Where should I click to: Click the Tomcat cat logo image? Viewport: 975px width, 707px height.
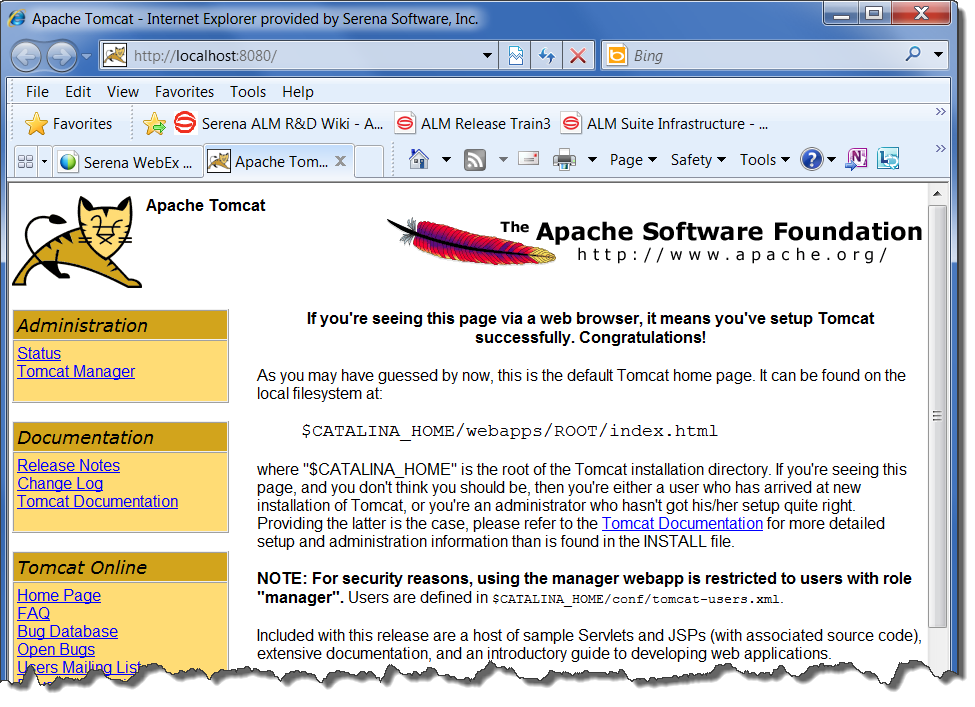coord(77,243)
